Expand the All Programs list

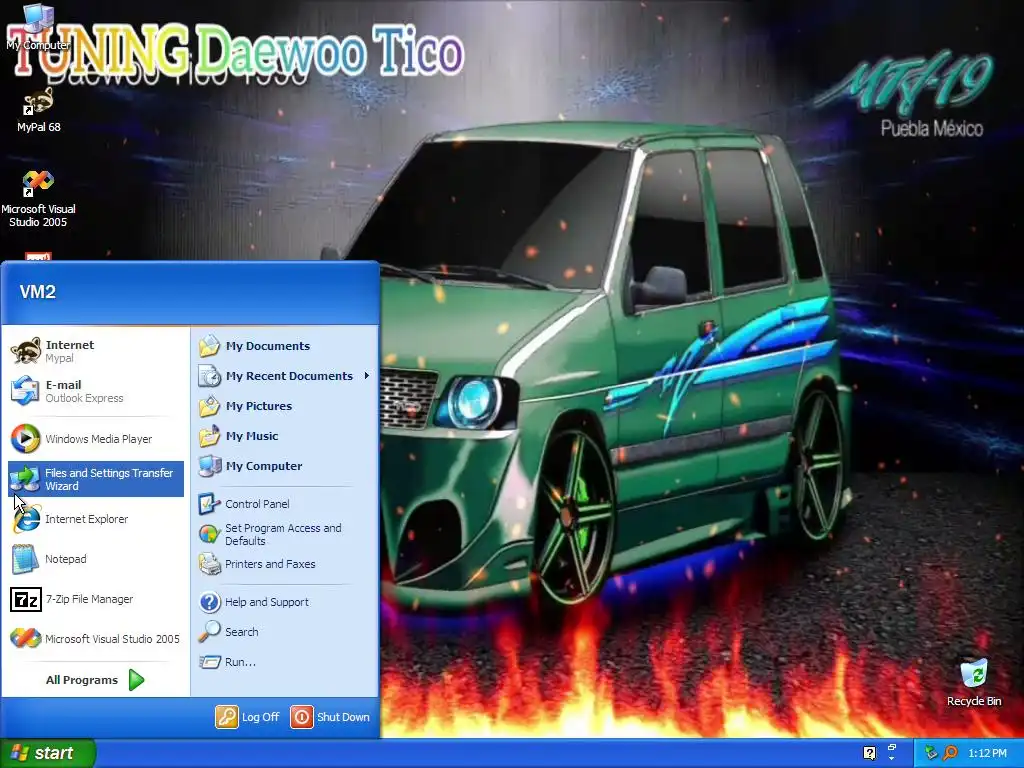[x=95, y=680]
